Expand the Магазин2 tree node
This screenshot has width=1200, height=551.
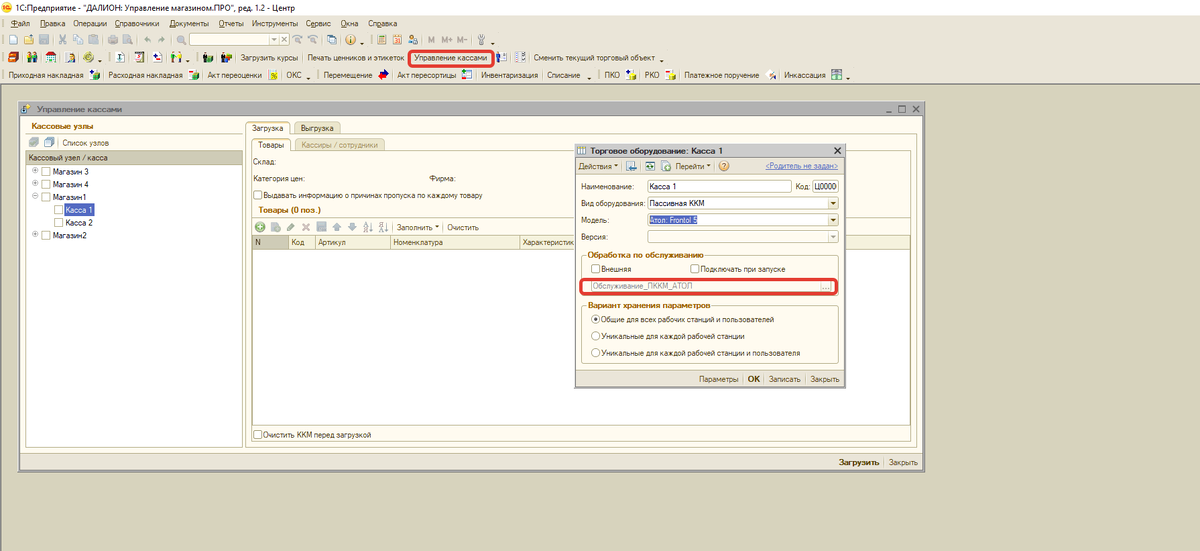[x=35, y=235]
